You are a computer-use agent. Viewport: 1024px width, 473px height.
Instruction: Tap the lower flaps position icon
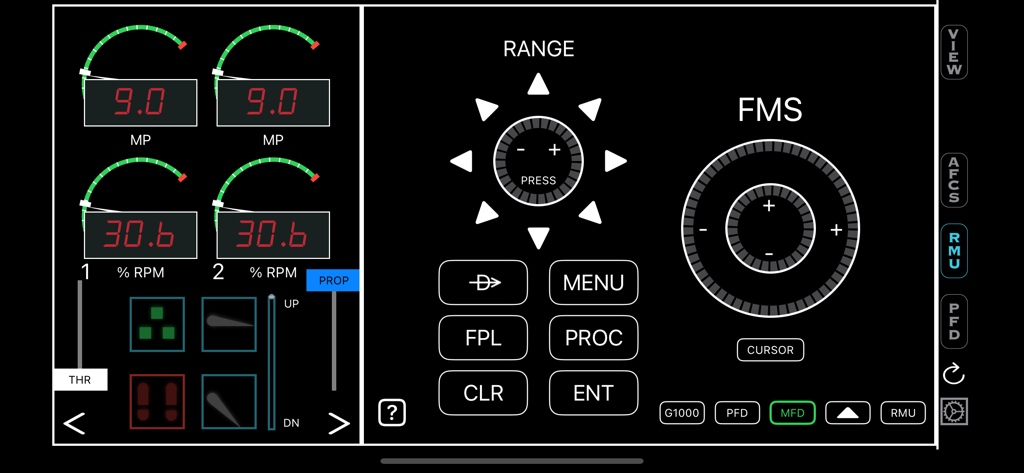pos(229,402)
